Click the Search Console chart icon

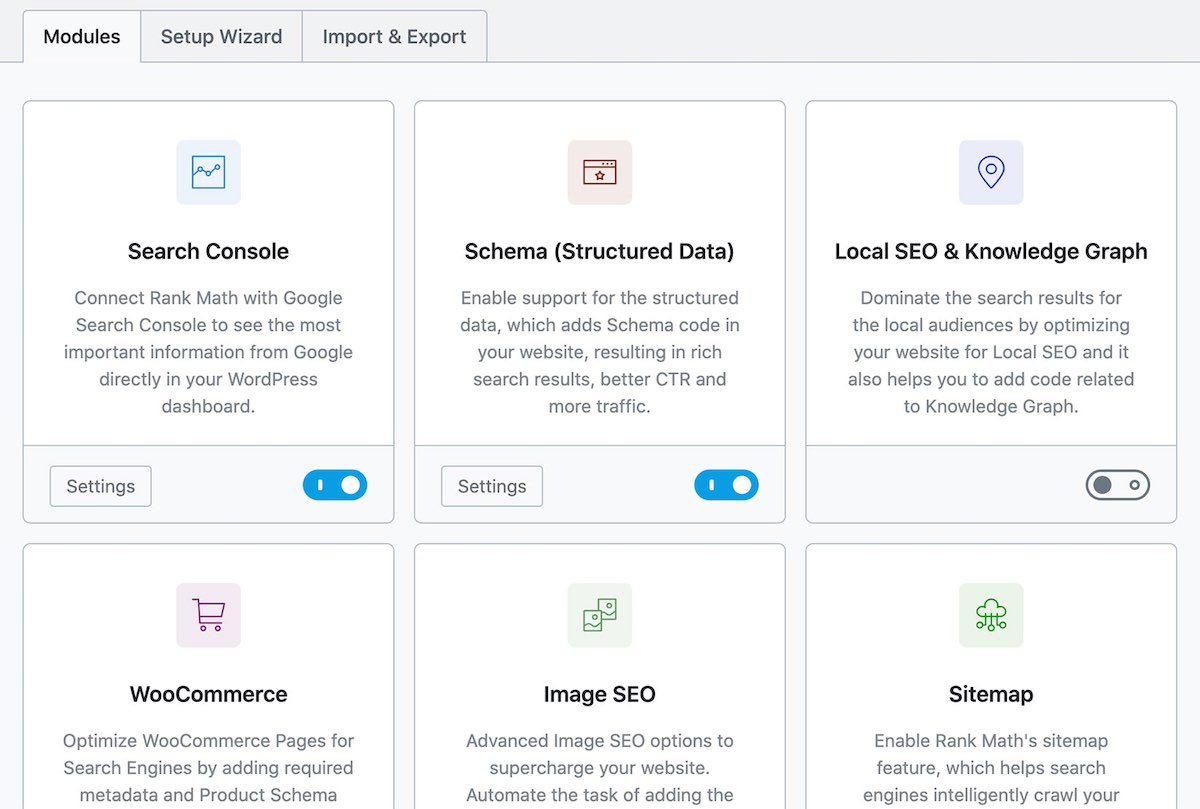tap(208, 172)
